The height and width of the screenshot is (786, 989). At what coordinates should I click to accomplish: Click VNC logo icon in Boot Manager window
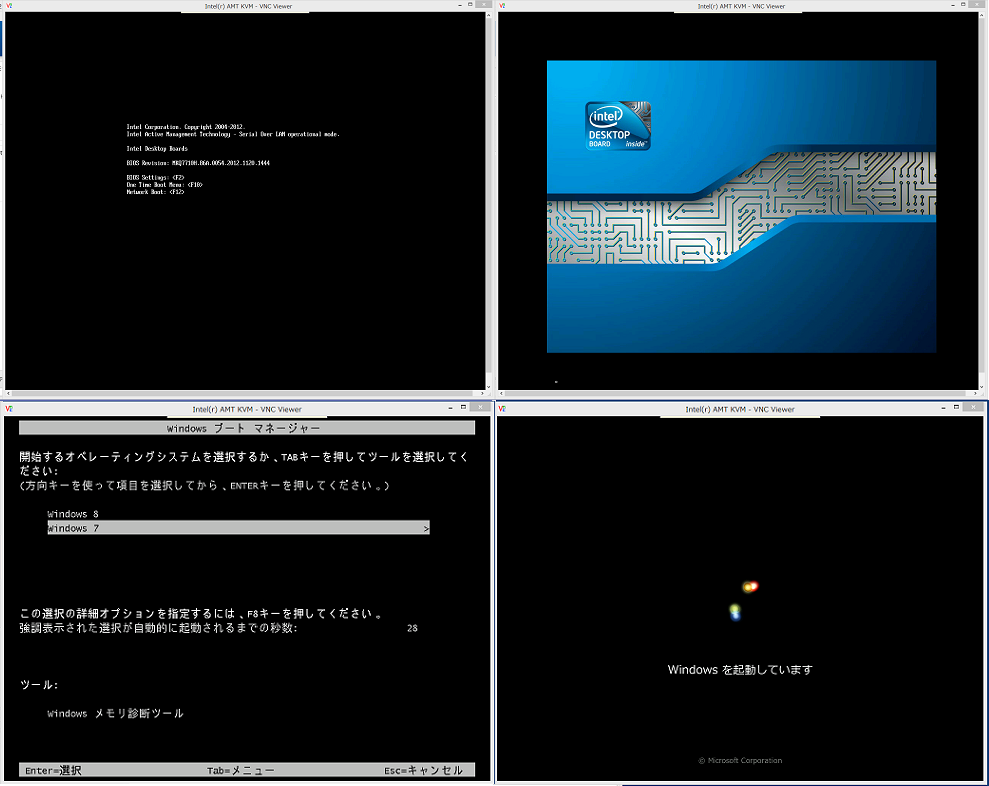(x=9, y=409)
